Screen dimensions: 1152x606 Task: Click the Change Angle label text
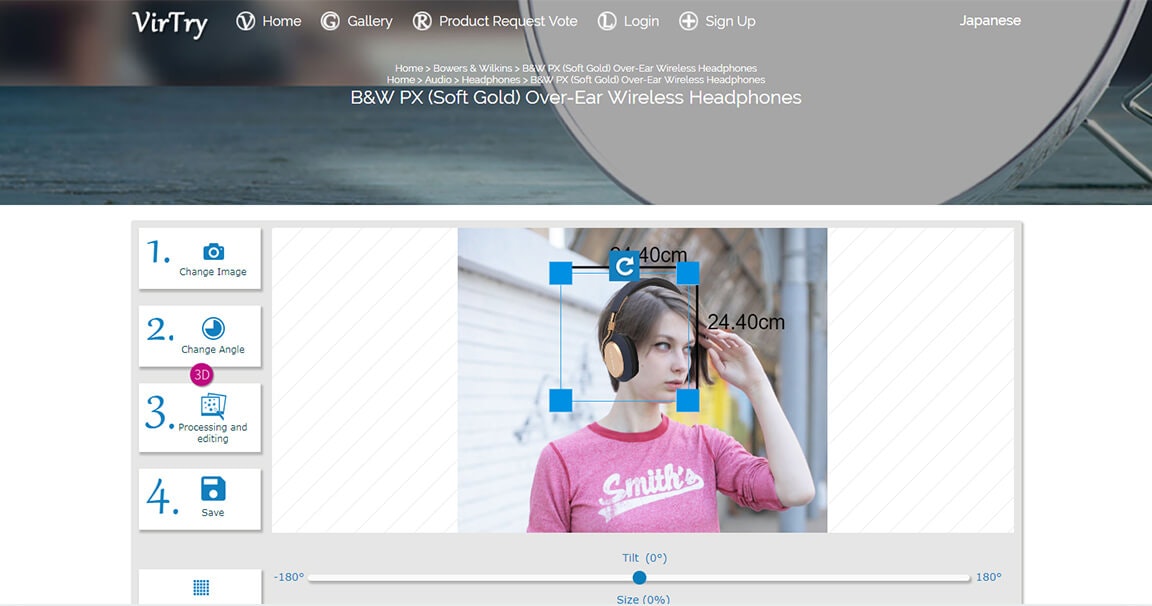[x=213, y=350]
